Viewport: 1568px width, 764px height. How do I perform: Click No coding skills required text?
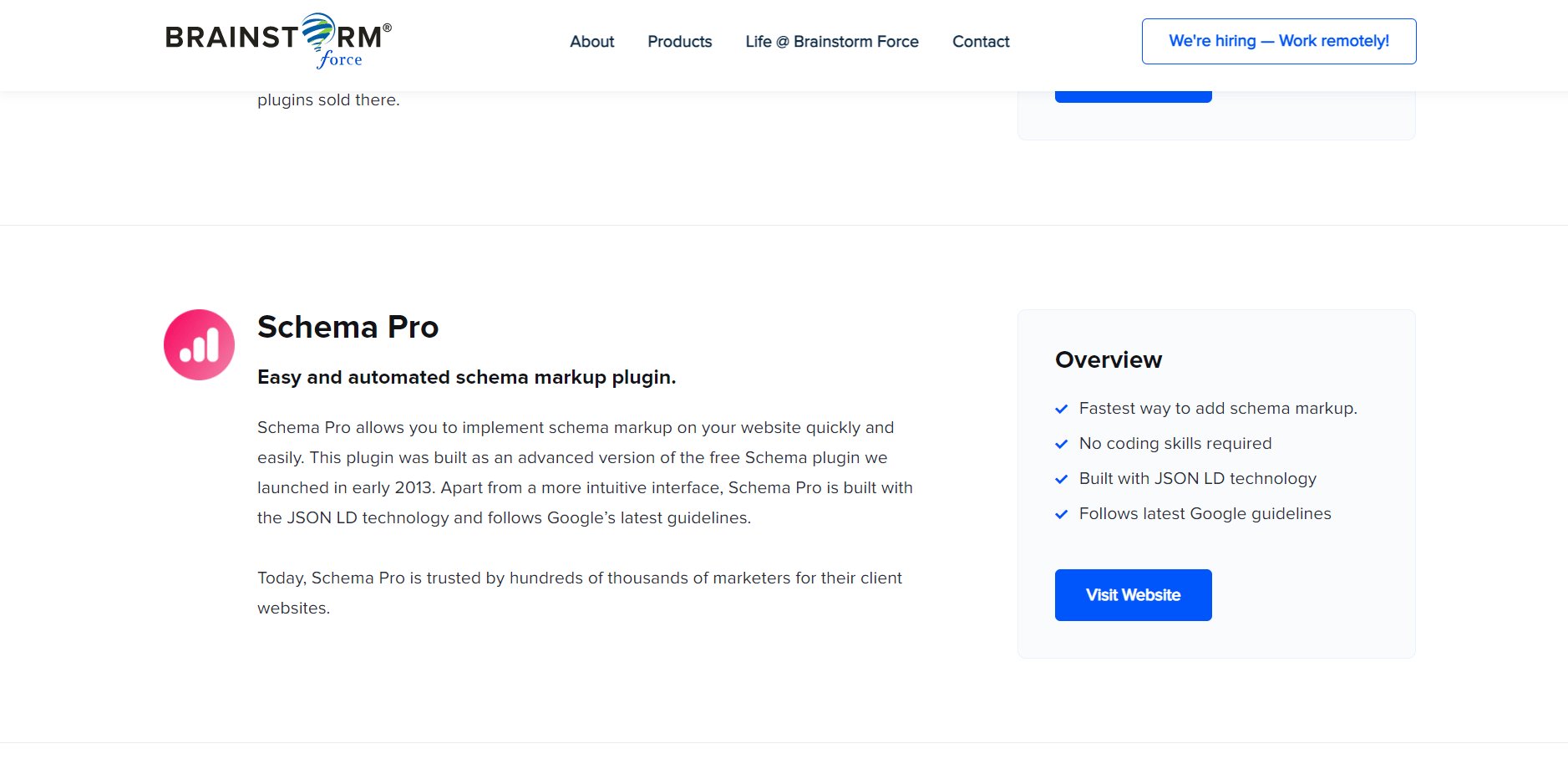click(x=1175, y=443)
